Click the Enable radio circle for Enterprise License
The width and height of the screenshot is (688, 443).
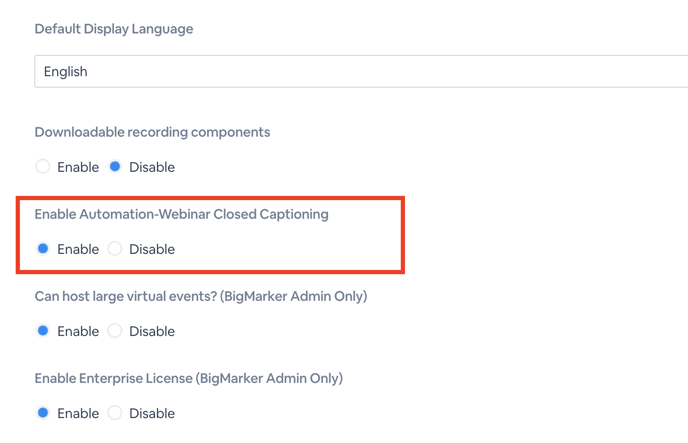click(43, 413)
